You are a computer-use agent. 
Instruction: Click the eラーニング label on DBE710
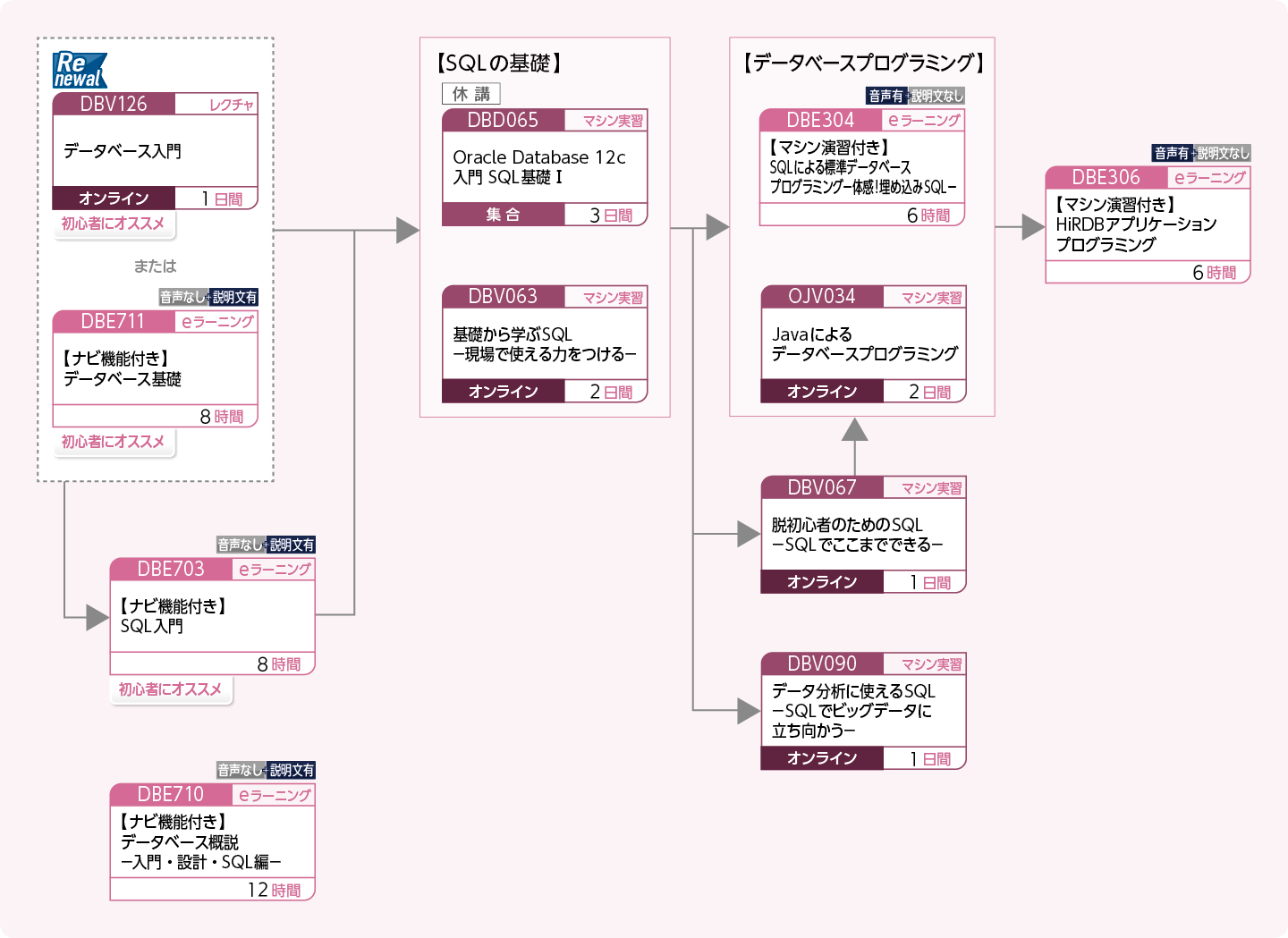click(275, 794)
